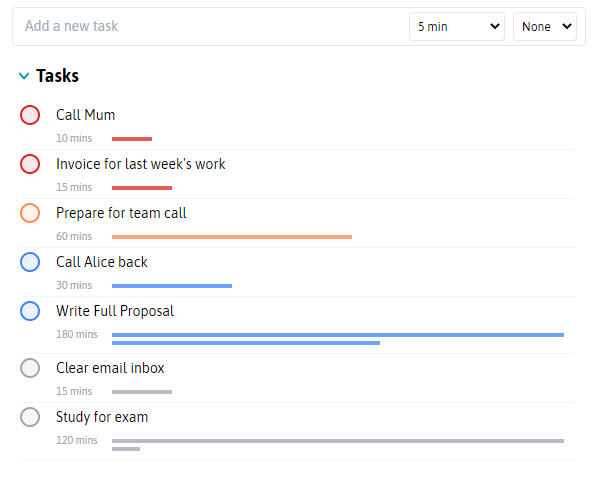Click the Study for exam title

click(x=102, y=417)
